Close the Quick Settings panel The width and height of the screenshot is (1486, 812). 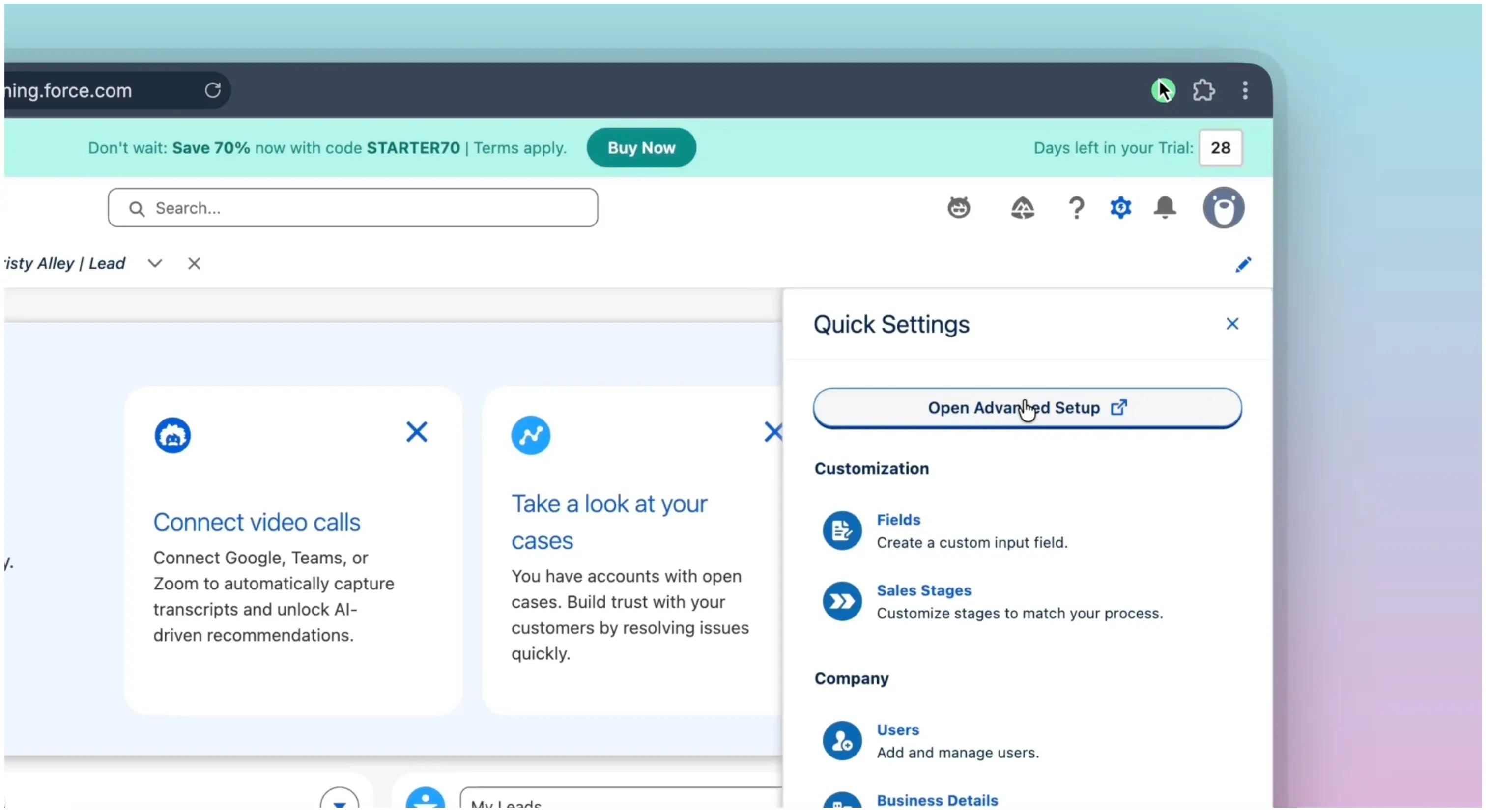1232,324
